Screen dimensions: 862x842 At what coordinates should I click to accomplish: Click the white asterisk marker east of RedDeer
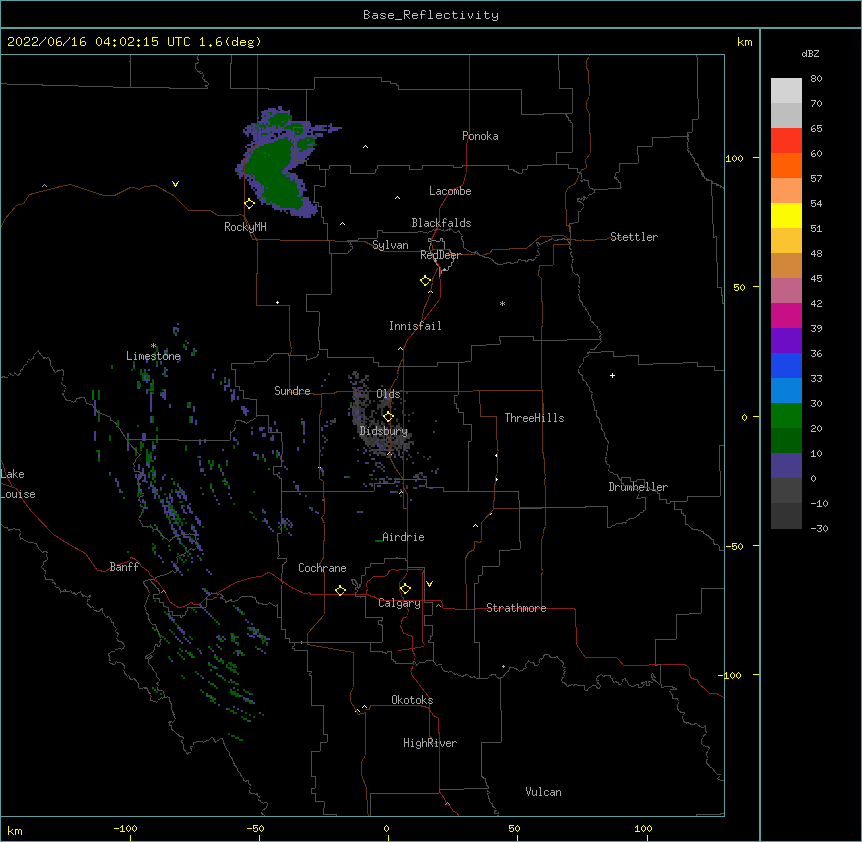click(x=502, y=303)
